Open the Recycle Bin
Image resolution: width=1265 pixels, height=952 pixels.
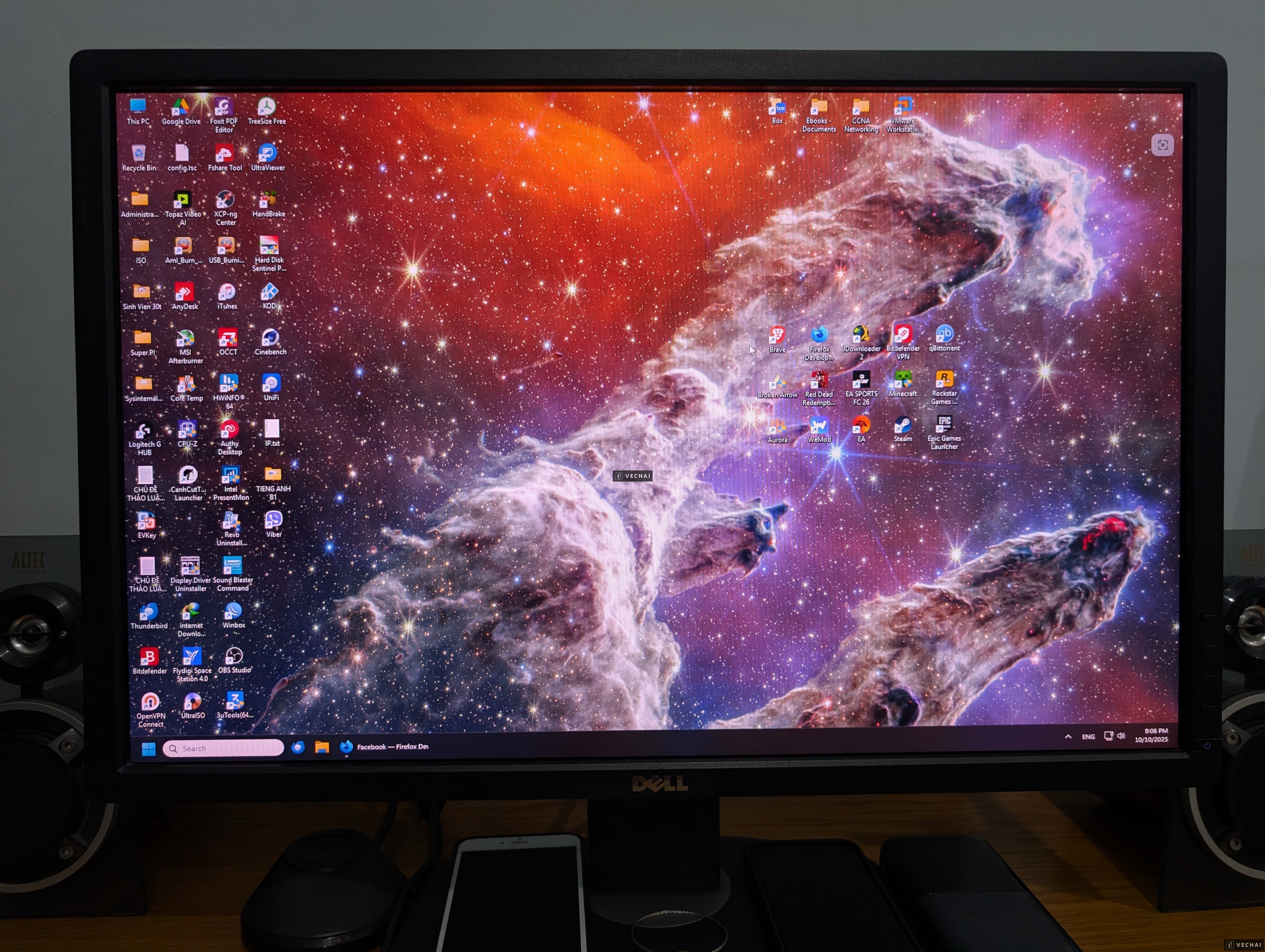[x=138, y=153]
